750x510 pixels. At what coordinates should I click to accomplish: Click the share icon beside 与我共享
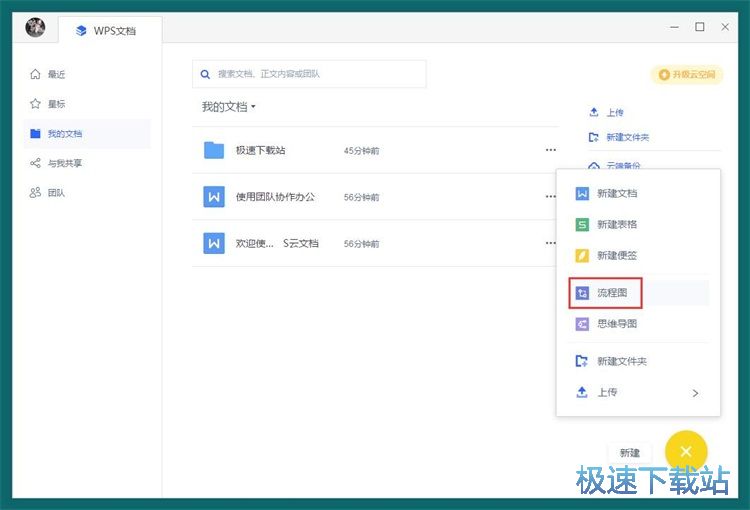point(35,163)
